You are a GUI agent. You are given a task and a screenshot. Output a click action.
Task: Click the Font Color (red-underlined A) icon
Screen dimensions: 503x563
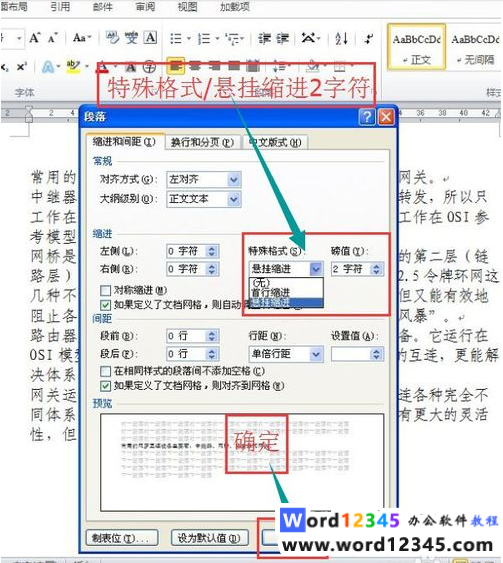click(x=103, y=67)
